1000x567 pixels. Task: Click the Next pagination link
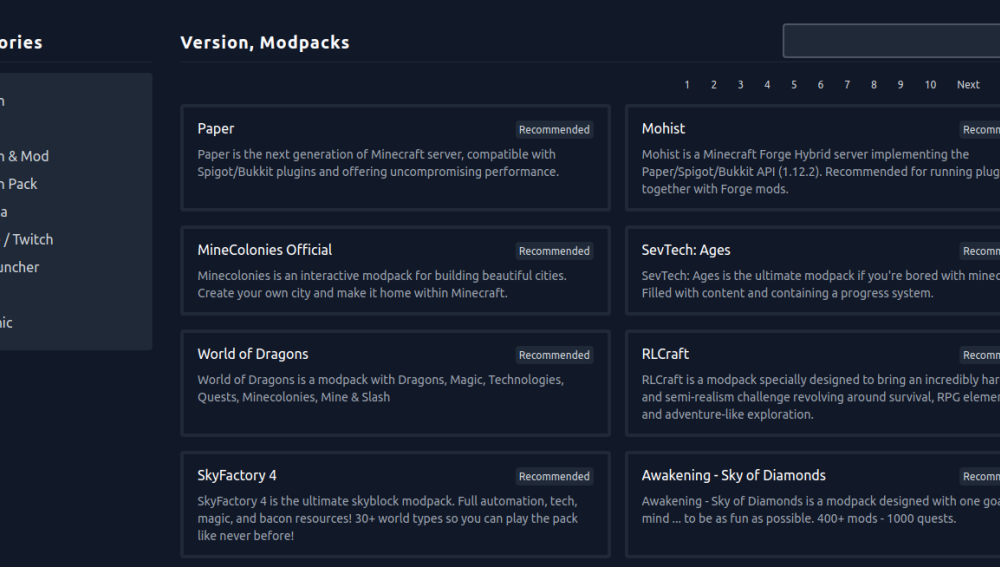968,85
